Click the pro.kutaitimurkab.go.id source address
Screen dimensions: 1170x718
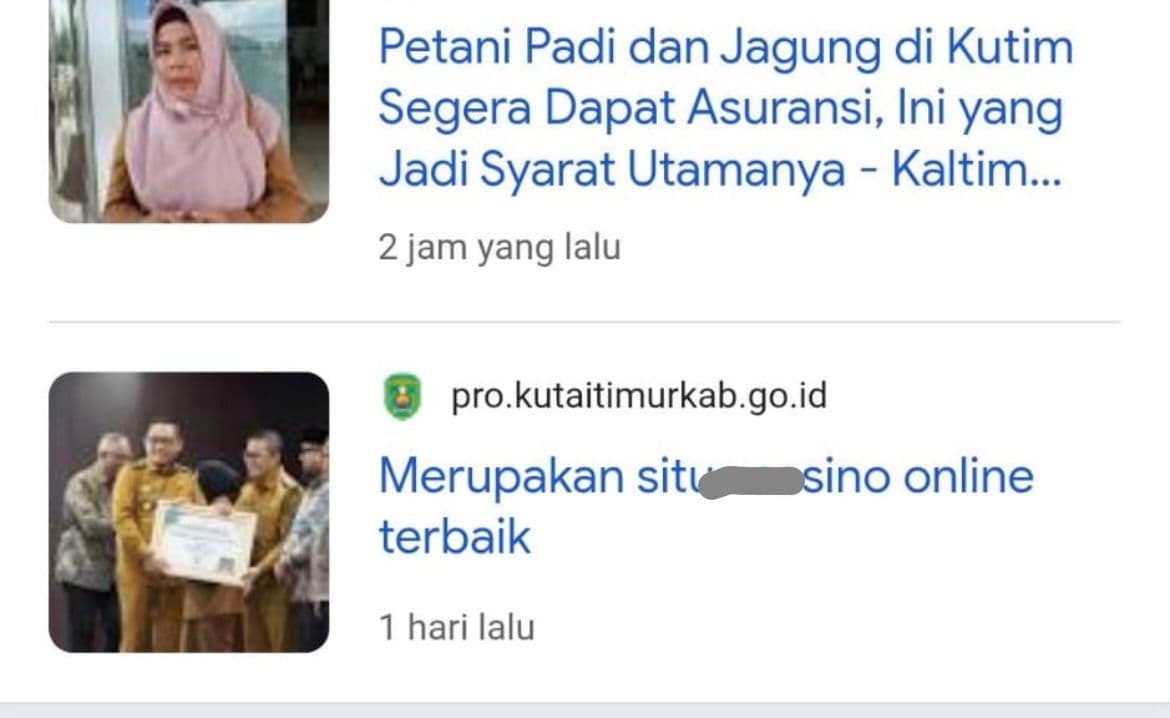[639, 396]
